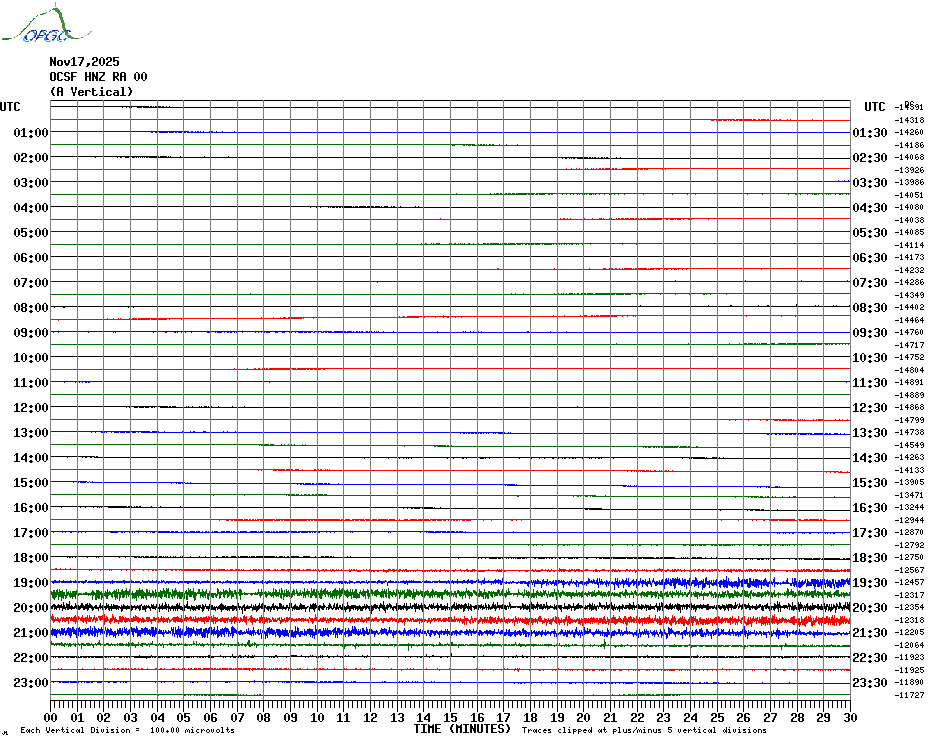Image resolution: width=930 pixels, height=744 pixels.
Task: Click the -12457 offset value
Action: [911, 582]
